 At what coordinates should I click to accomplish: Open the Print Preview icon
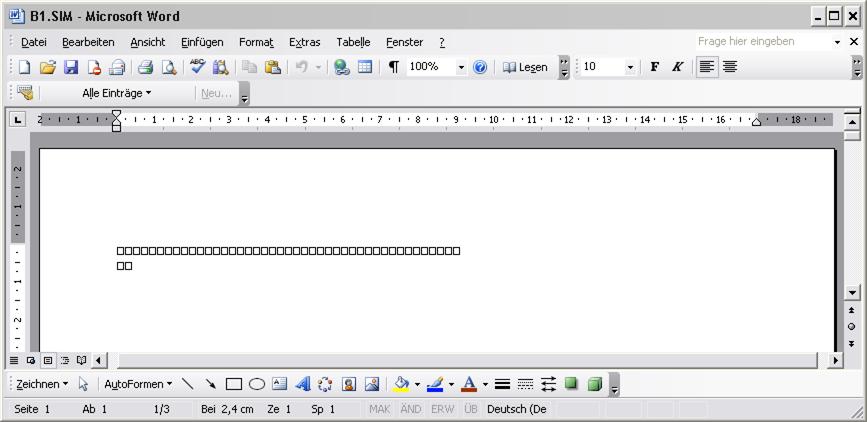click(168, 67)
